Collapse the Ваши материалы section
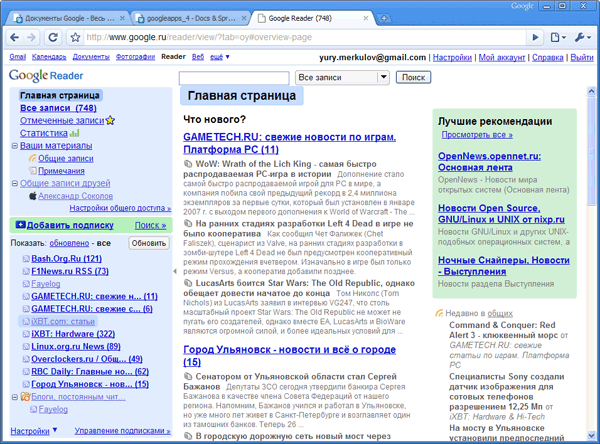The height and width of the screenshot is (444, 600). coord(15,146)
